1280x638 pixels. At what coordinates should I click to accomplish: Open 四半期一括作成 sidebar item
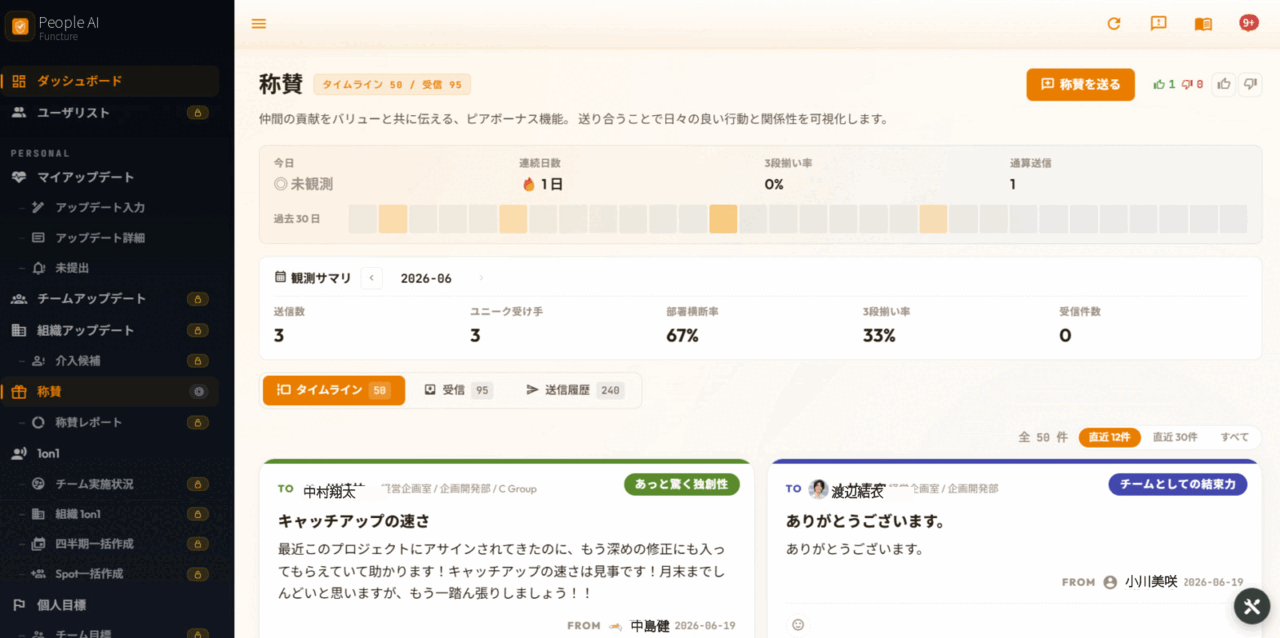110,544
